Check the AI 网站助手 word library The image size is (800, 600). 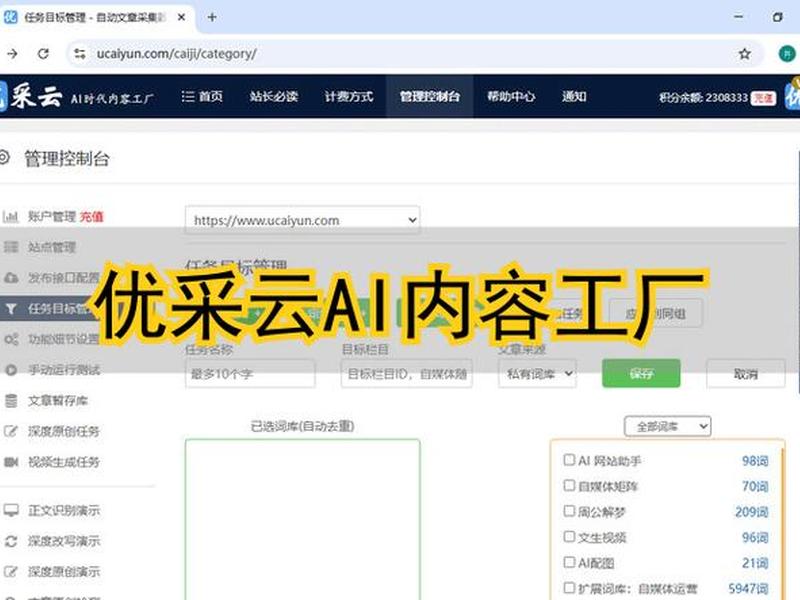coord(569,460)
